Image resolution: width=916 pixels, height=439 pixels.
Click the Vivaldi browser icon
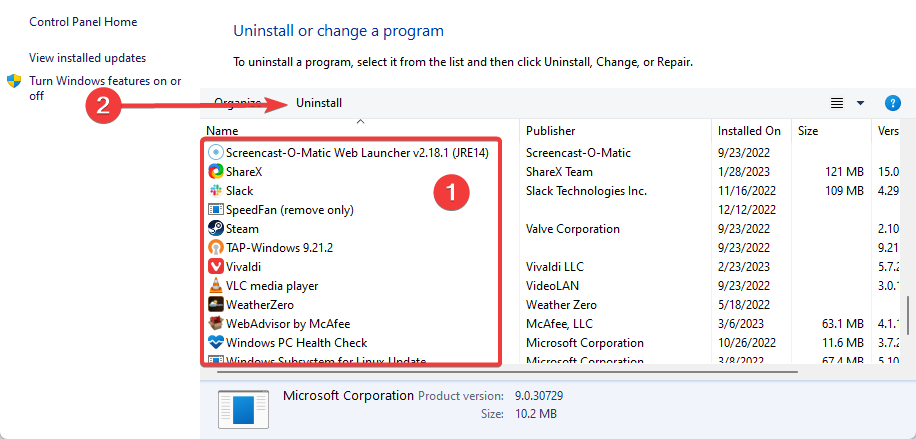[x=216, y=267]
